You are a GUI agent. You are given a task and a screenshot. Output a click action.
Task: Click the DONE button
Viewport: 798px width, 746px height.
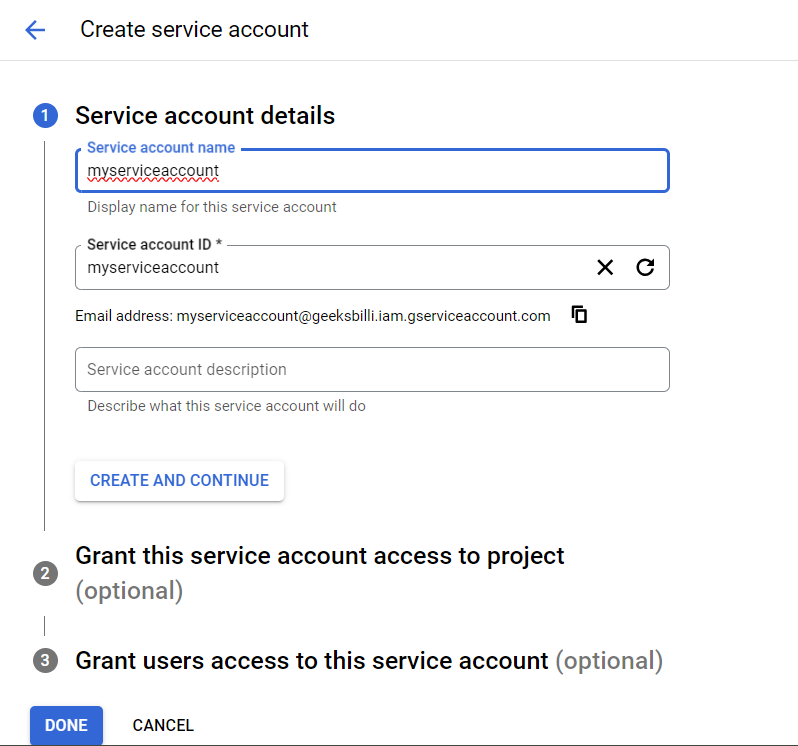66,725
